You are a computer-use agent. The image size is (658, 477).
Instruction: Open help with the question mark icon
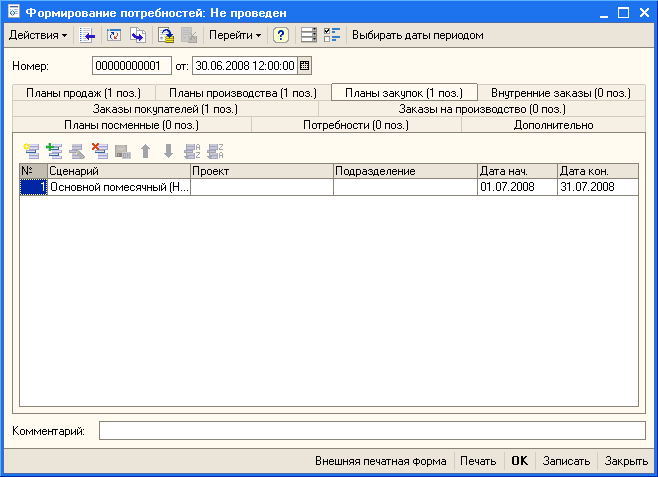[x=281, y=35]
